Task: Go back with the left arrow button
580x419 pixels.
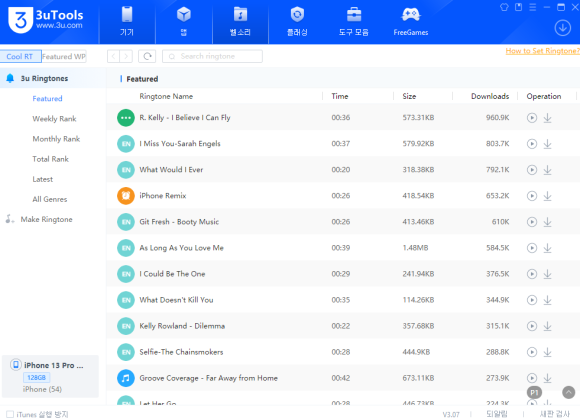Action: click(x=114, y=56)
